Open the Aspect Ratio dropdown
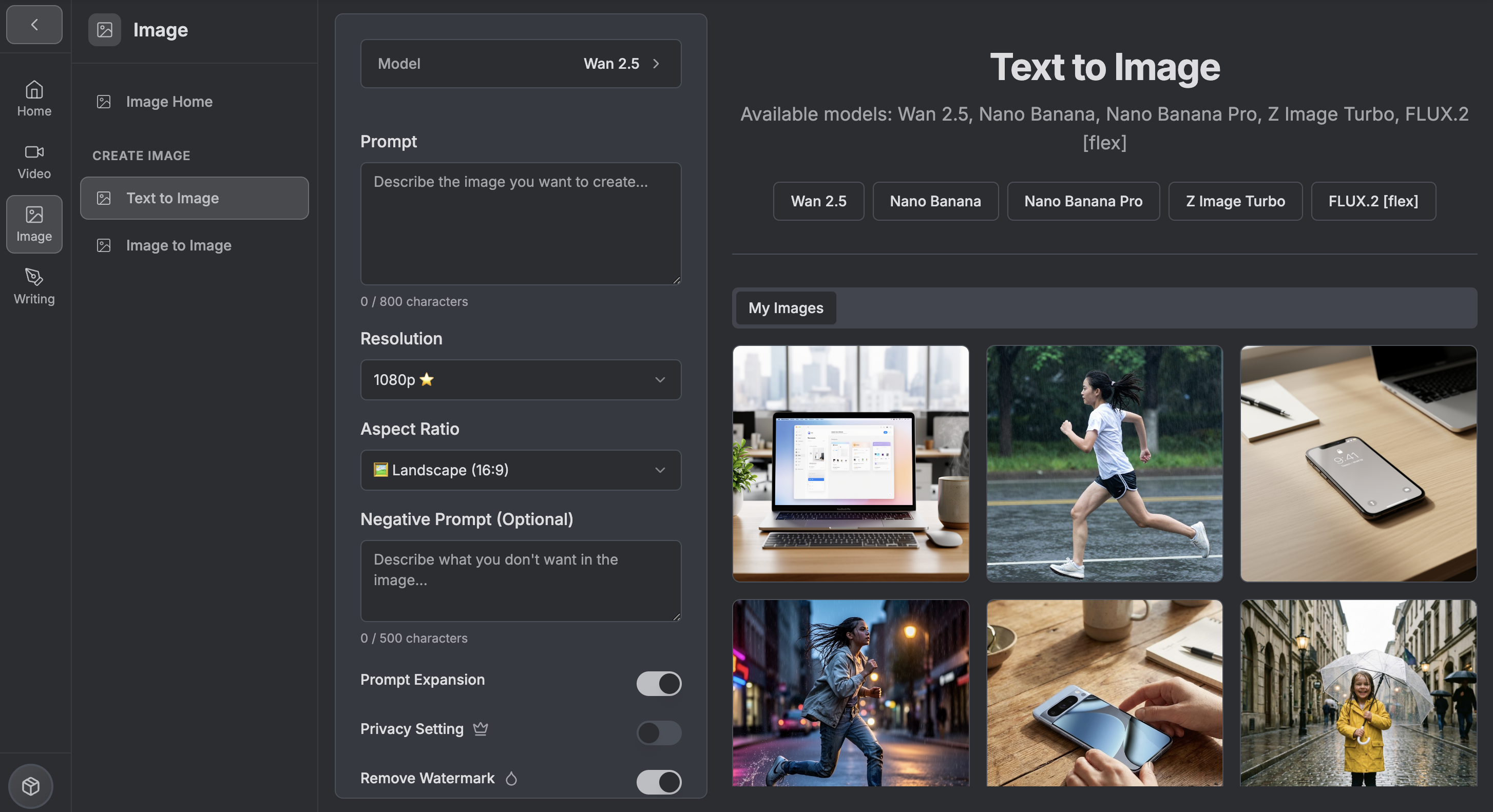 [x=520, y=470]
